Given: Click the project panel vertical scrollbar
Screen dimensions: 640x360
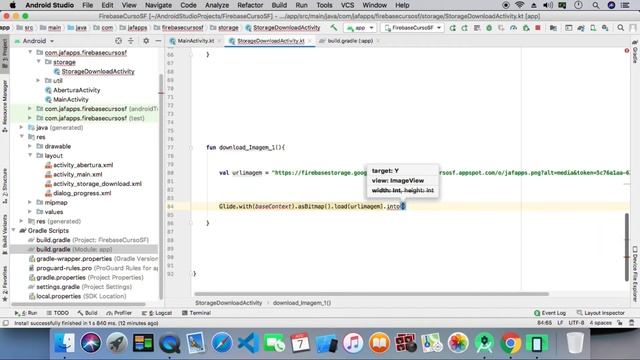Looking at the screenshot, I should pyautogui.click(x=161, y=186).
